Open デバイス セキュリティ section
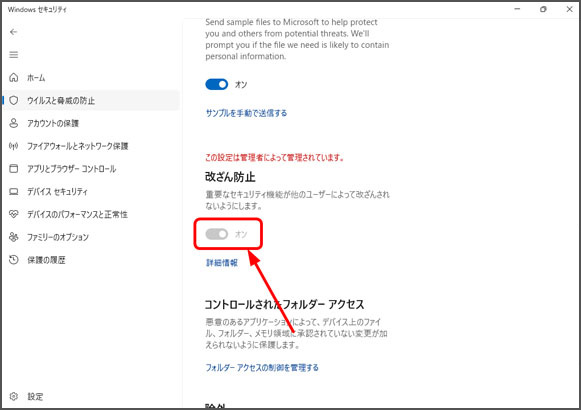This screenshot has width=581, height=410. click(x=91, y=191)
